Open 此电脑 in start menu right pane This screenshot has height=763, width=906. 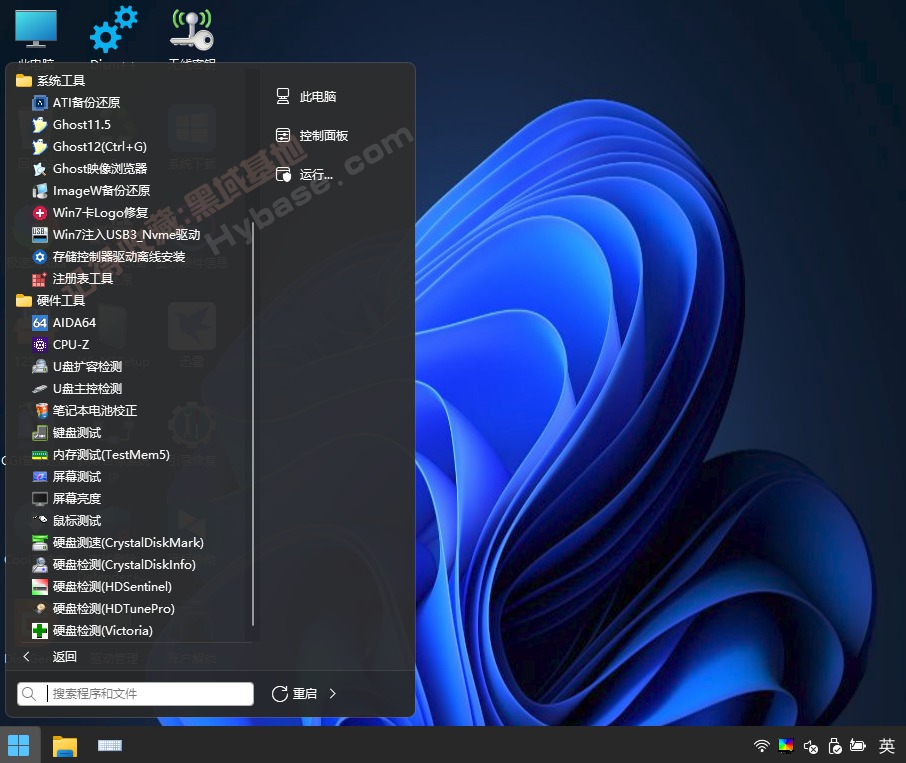click(306, 96)
